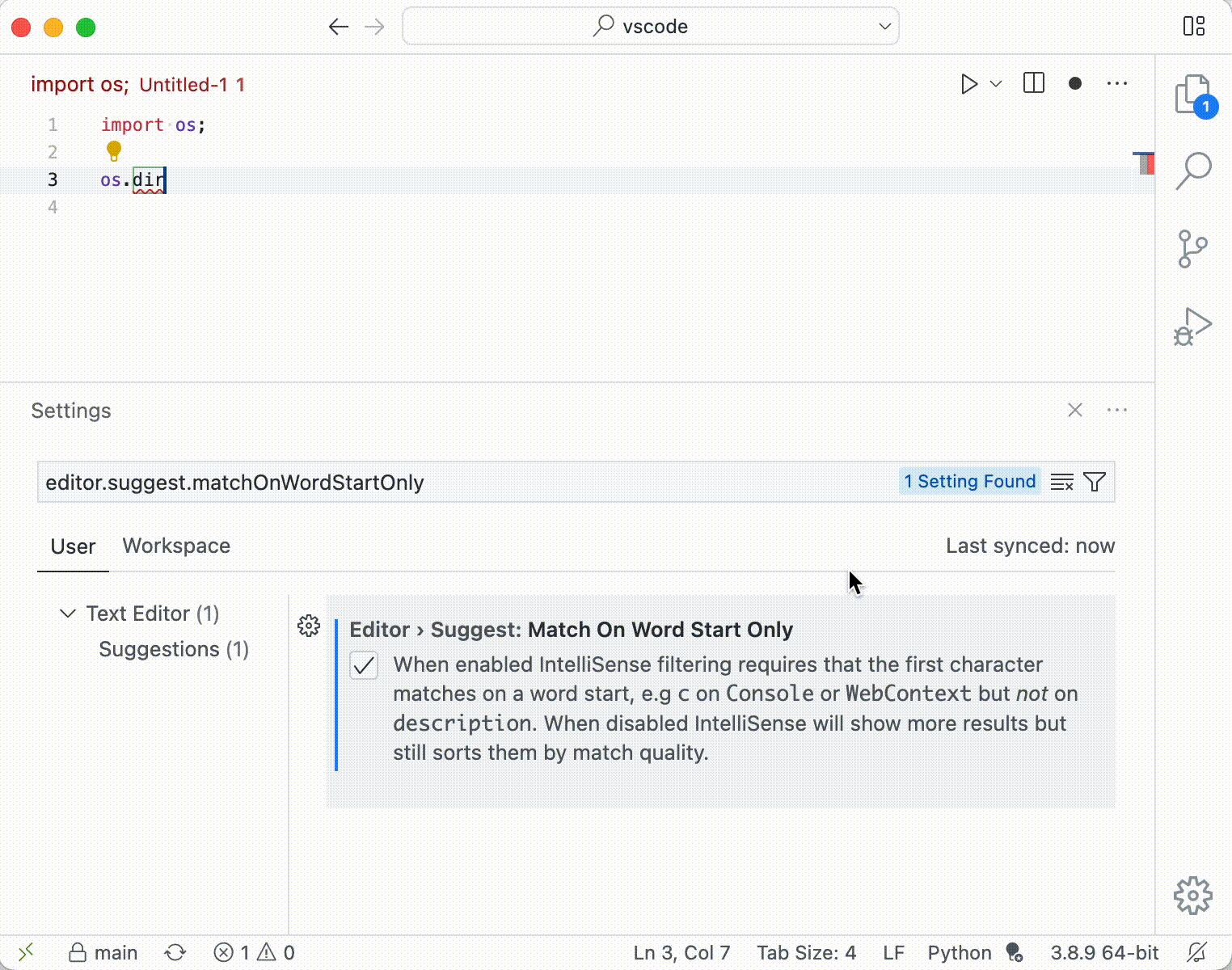1232x970 pixels.
Task: Click Python language status icon
Action: coord(1015,953)
